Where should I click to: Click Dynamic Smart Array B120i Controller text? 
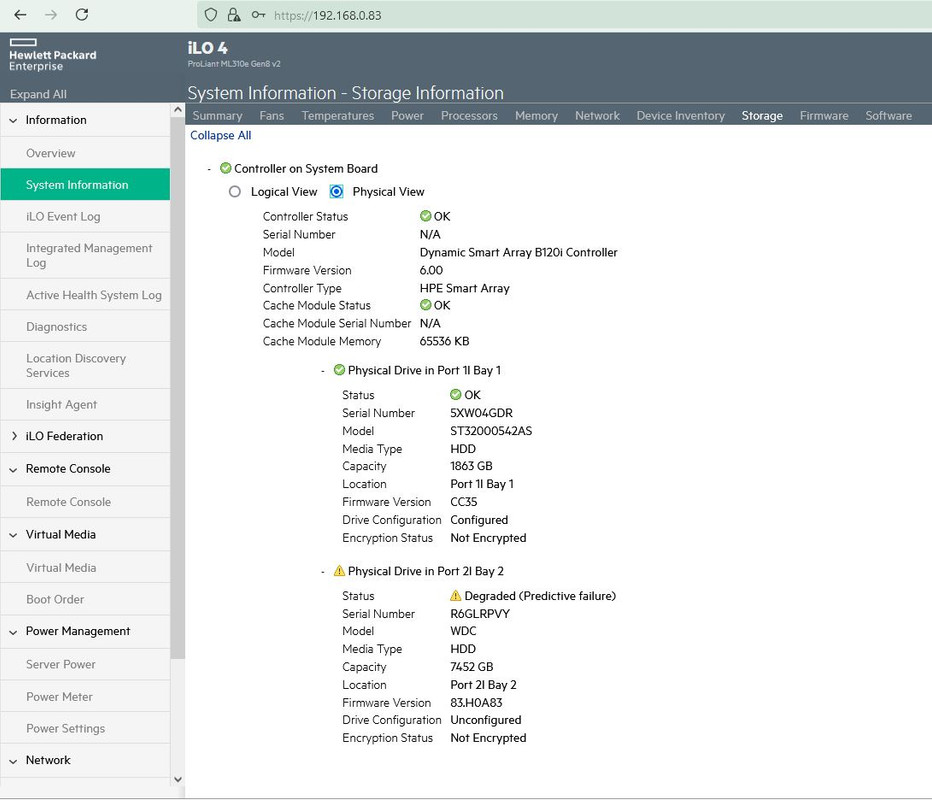(x=518, y=252)
